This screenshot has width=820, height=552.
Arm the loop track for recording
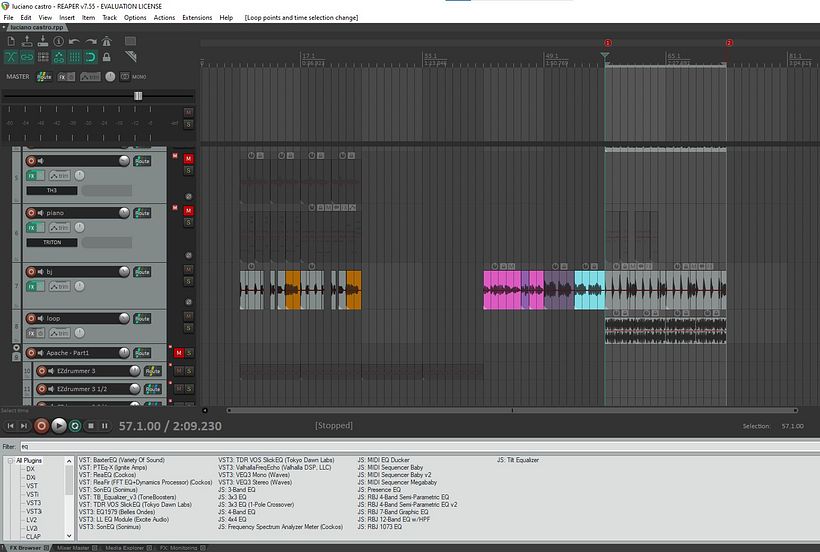pyautogui.click(x=31, y=318)
